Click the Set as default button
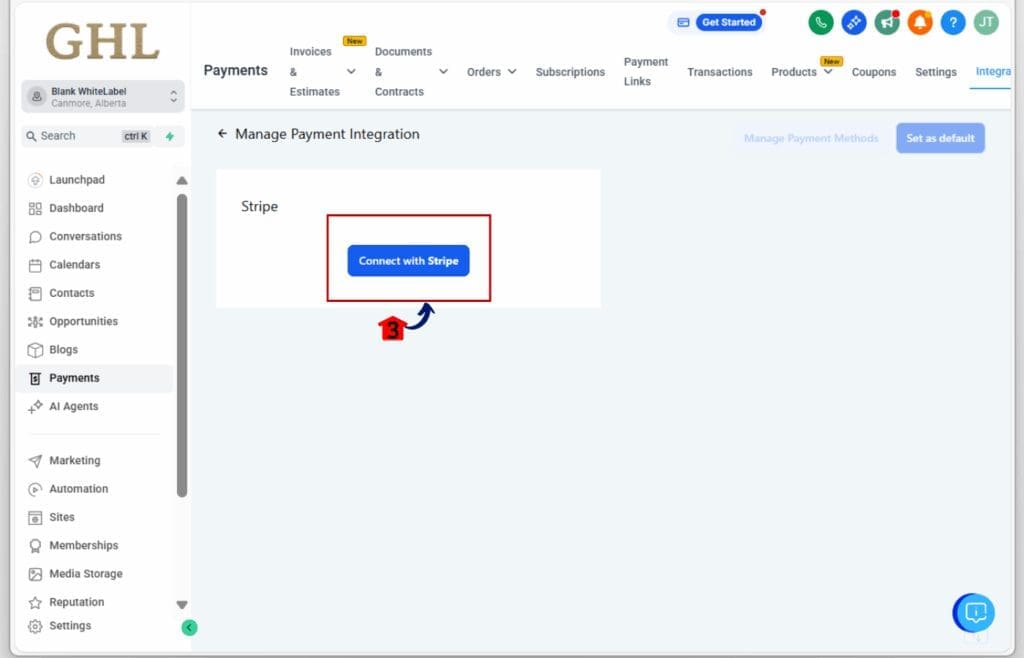 (x=940, y=138)
